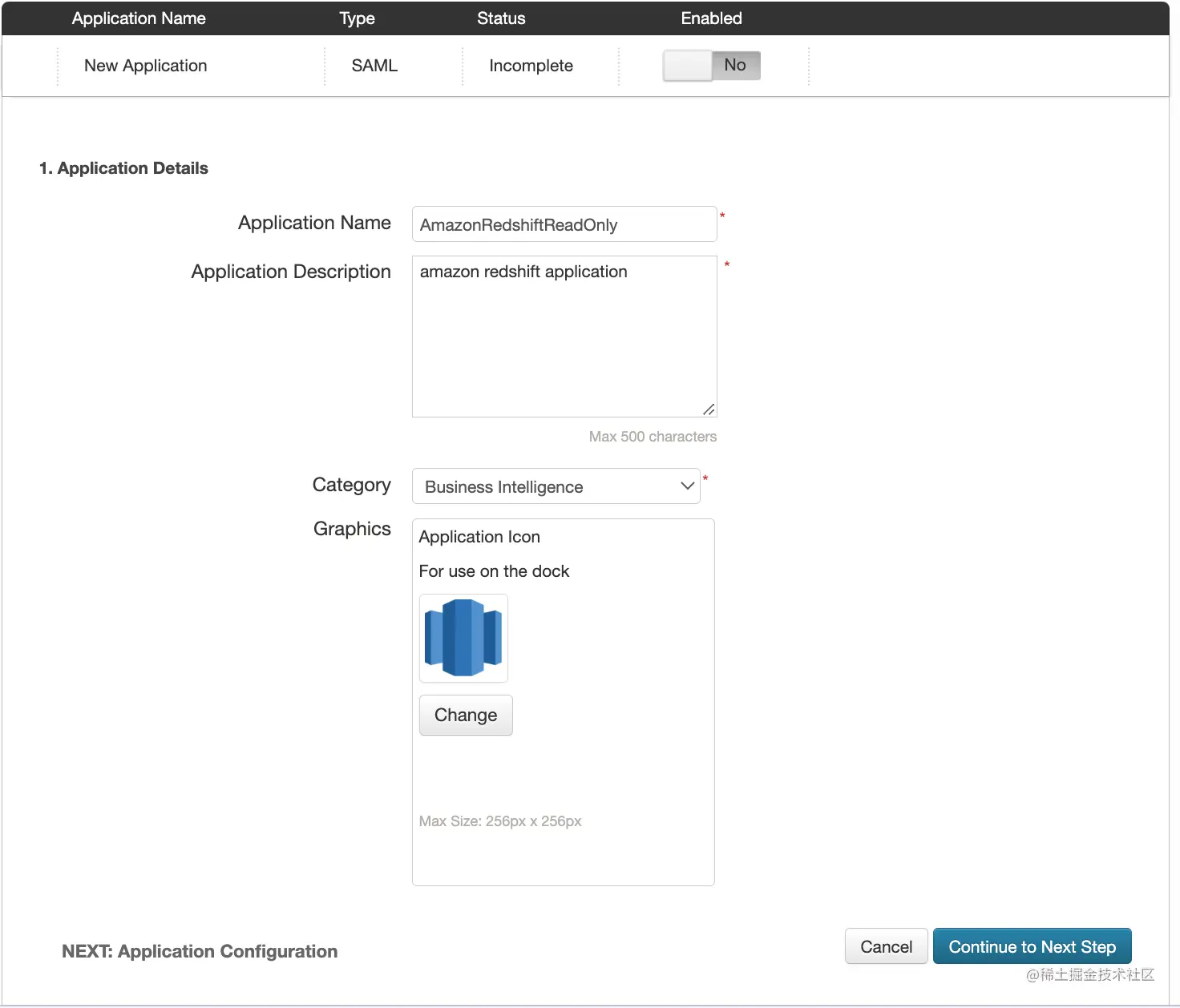Grab the description textarea resize handle
Image resolution: width=1180 pixels, height=1008 pixels.
click(709, 409)
